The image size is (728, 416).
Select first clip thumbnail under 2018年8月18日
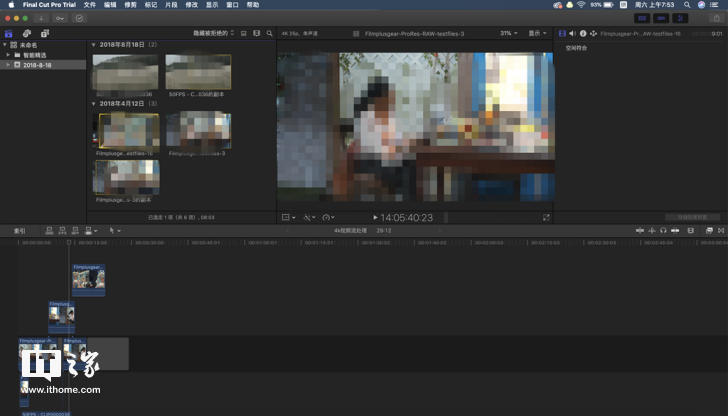click(x=125, y=72)
